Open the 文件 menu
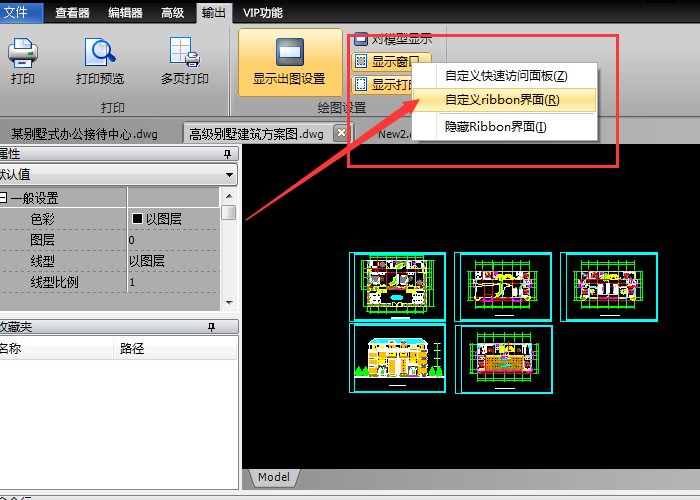The width and height of the screenshot is (700, 500). coord(20,12)
